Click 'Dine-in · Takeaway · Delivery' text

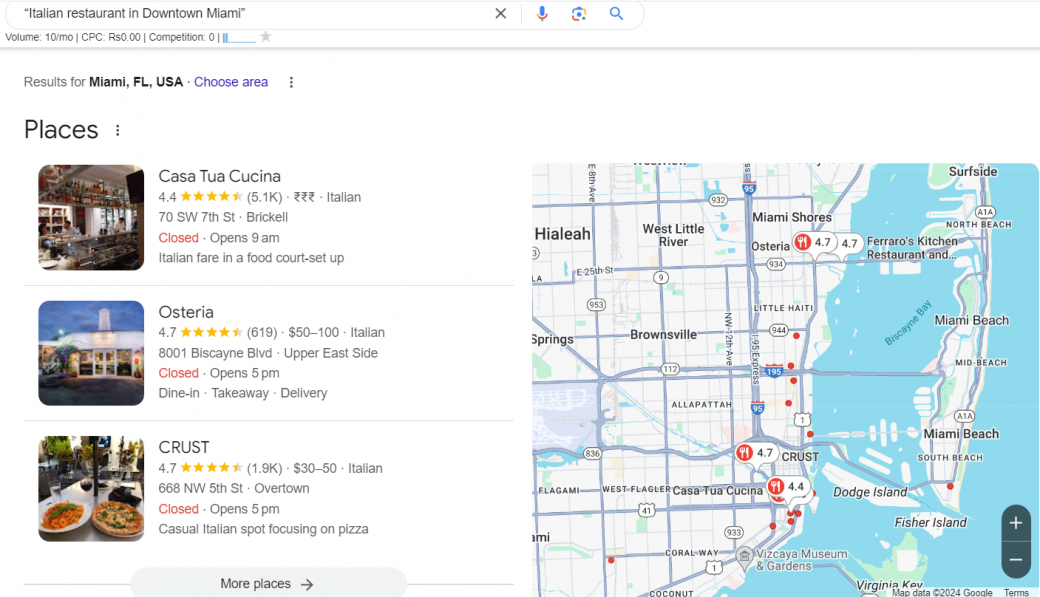point(243,393)
